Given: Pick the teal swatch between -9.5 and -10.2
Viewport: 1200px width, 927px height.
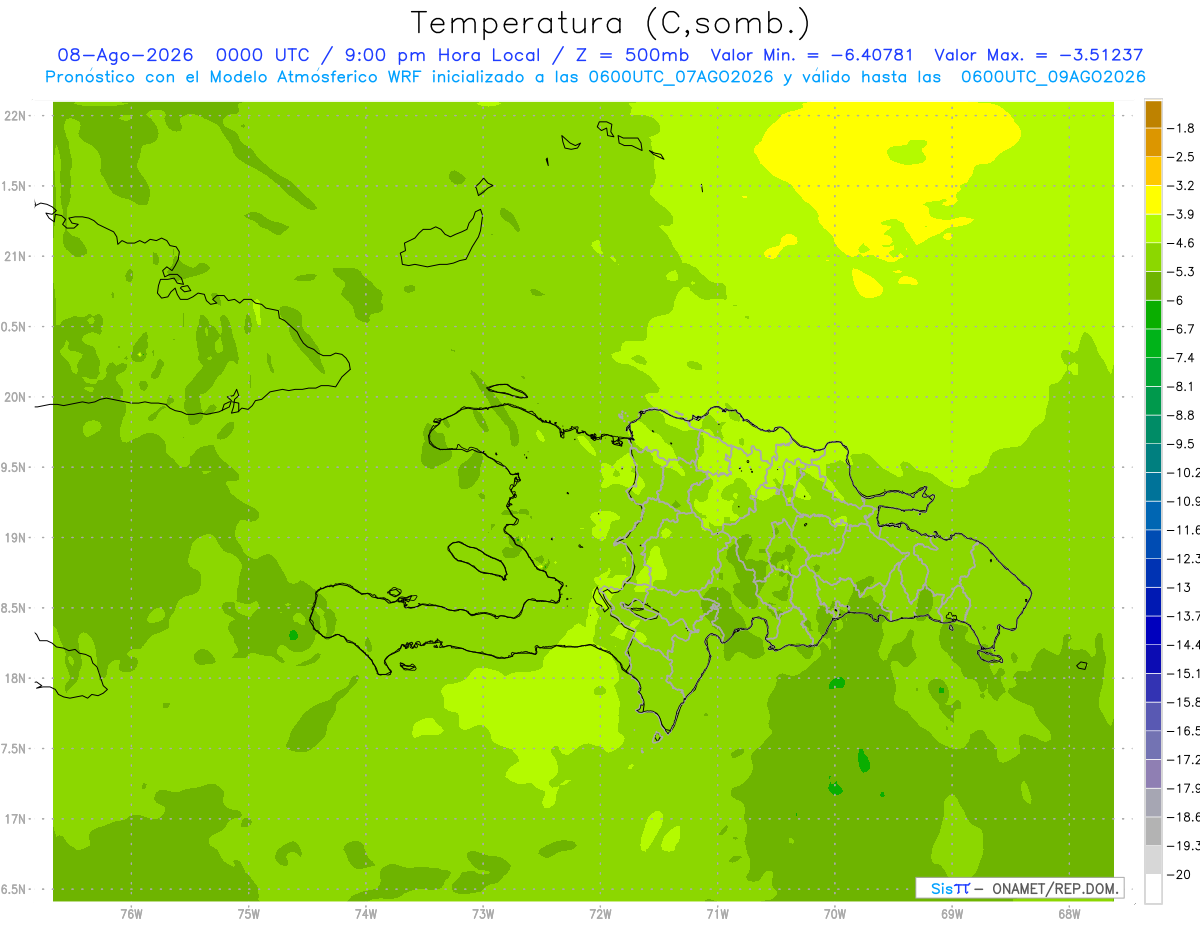Looking at the screenshot, I should pyautogui.click(x=1154, y=458).
